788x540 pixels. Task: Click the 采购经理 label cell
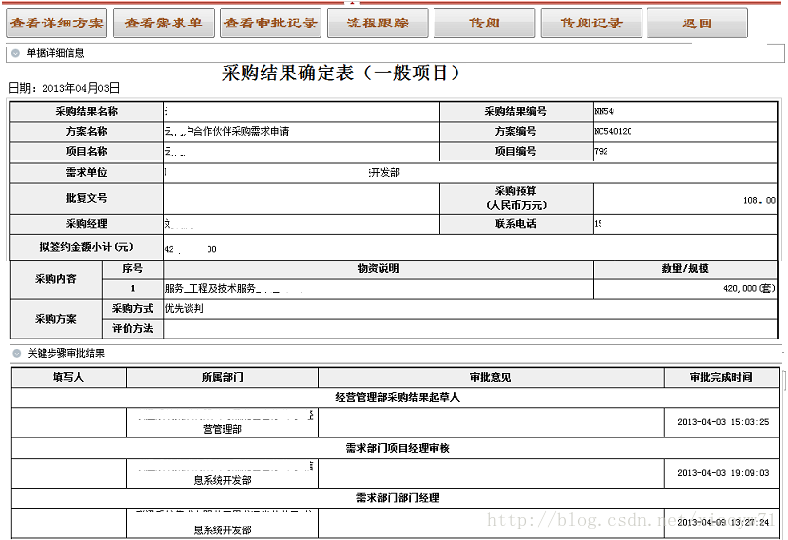(x=86, y=224)
